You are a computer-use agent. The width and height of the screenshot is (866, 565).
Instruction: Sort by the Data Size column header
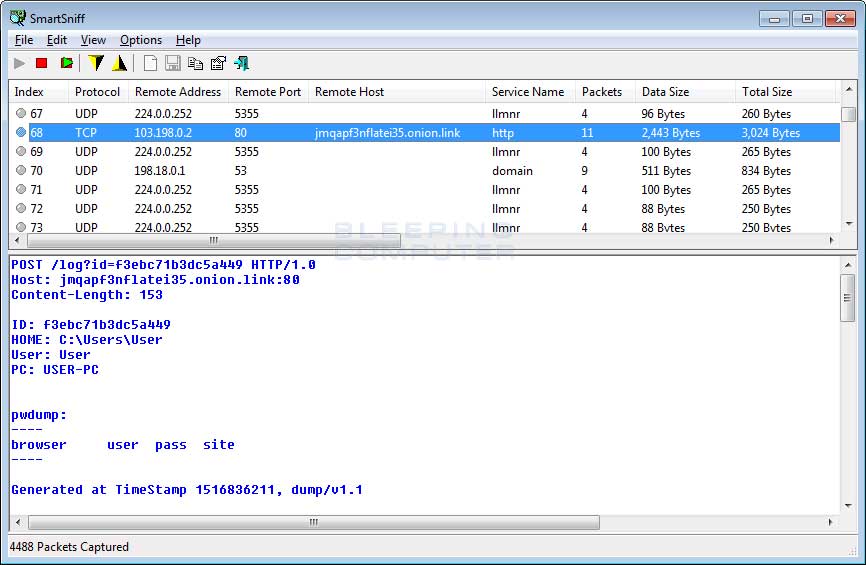pyautogui.click(x=685, y=92)
